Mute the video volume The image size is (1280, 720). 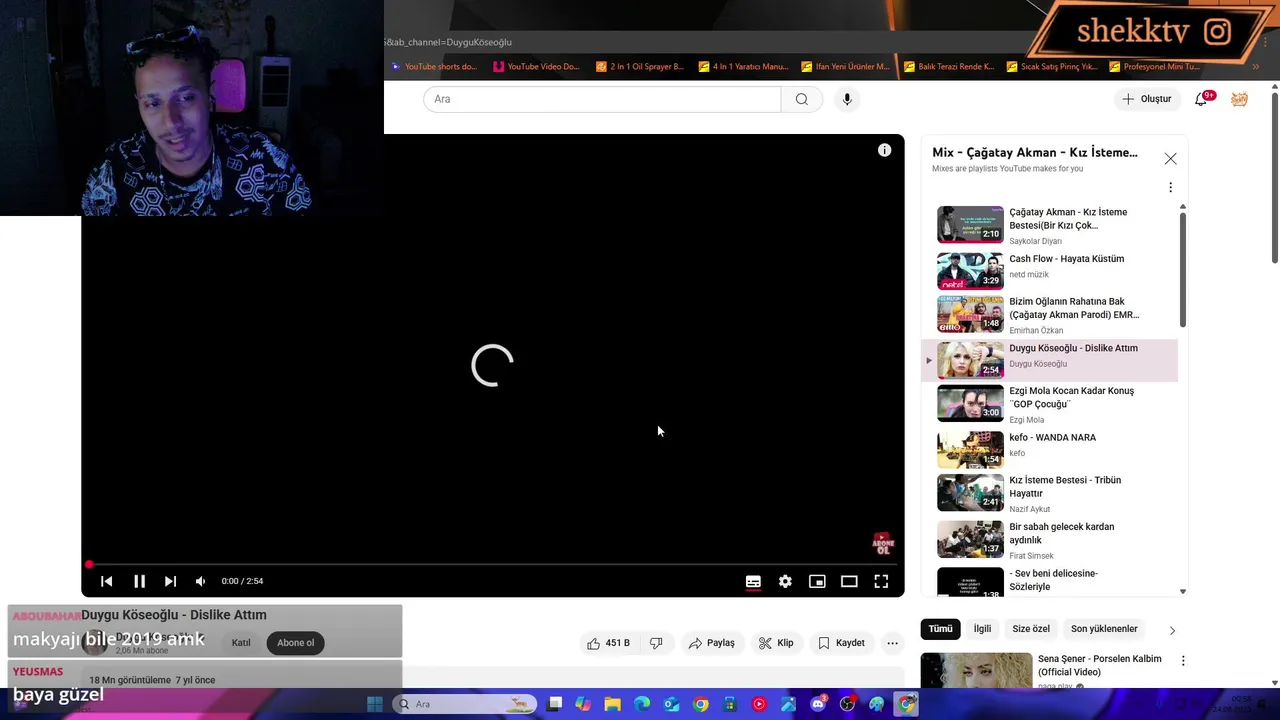click(200, 581)
